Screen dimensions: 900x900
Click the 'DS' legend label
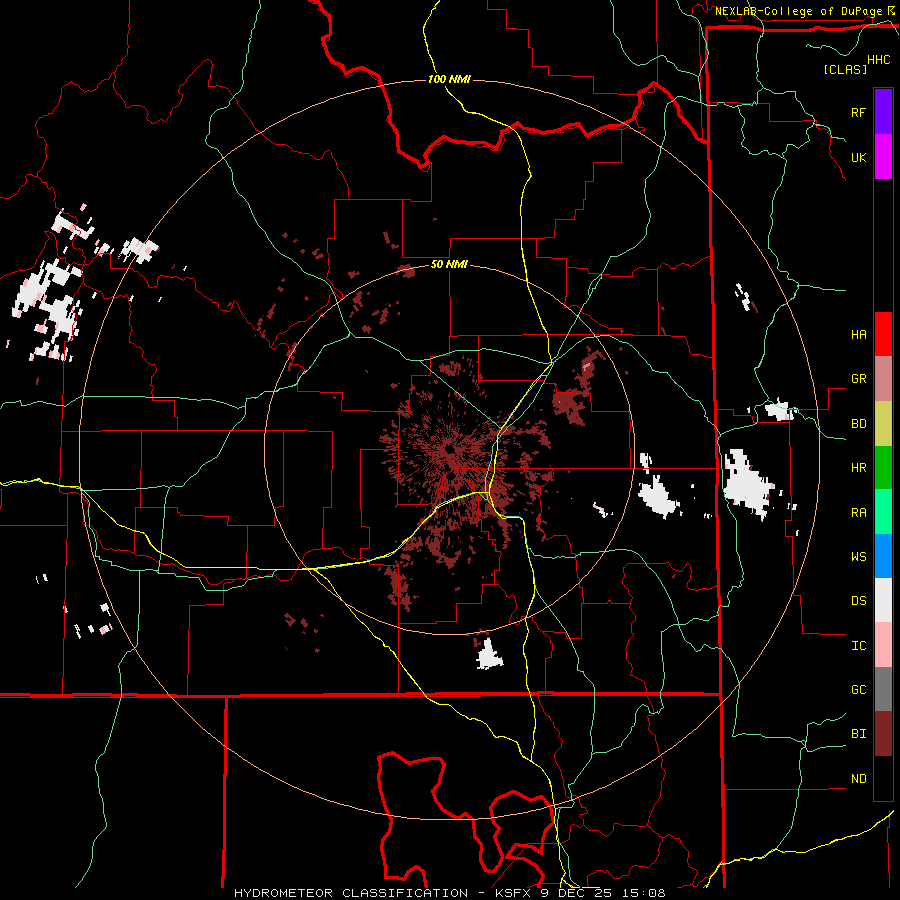pos(859,601)
